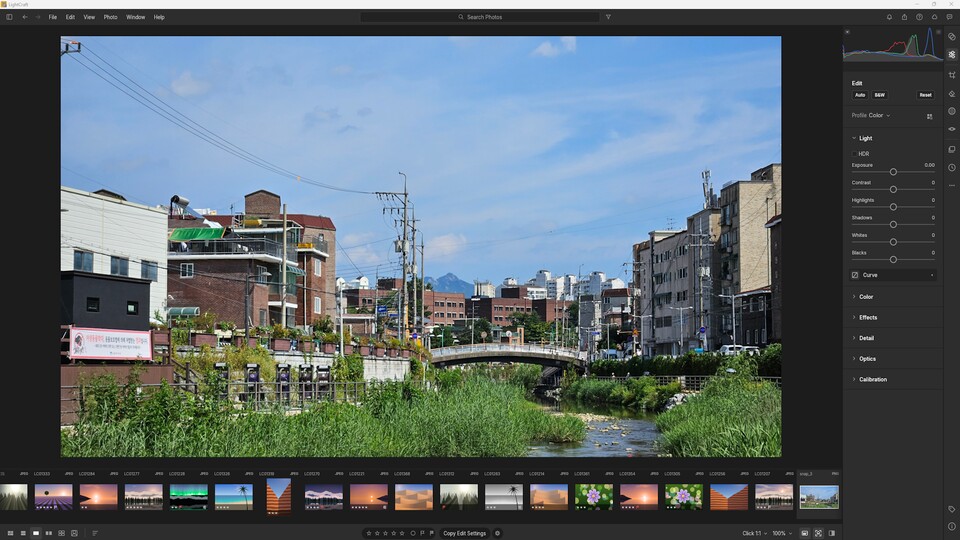Open the sort order icon
960x540 pixels.
[x=95, y=533]
